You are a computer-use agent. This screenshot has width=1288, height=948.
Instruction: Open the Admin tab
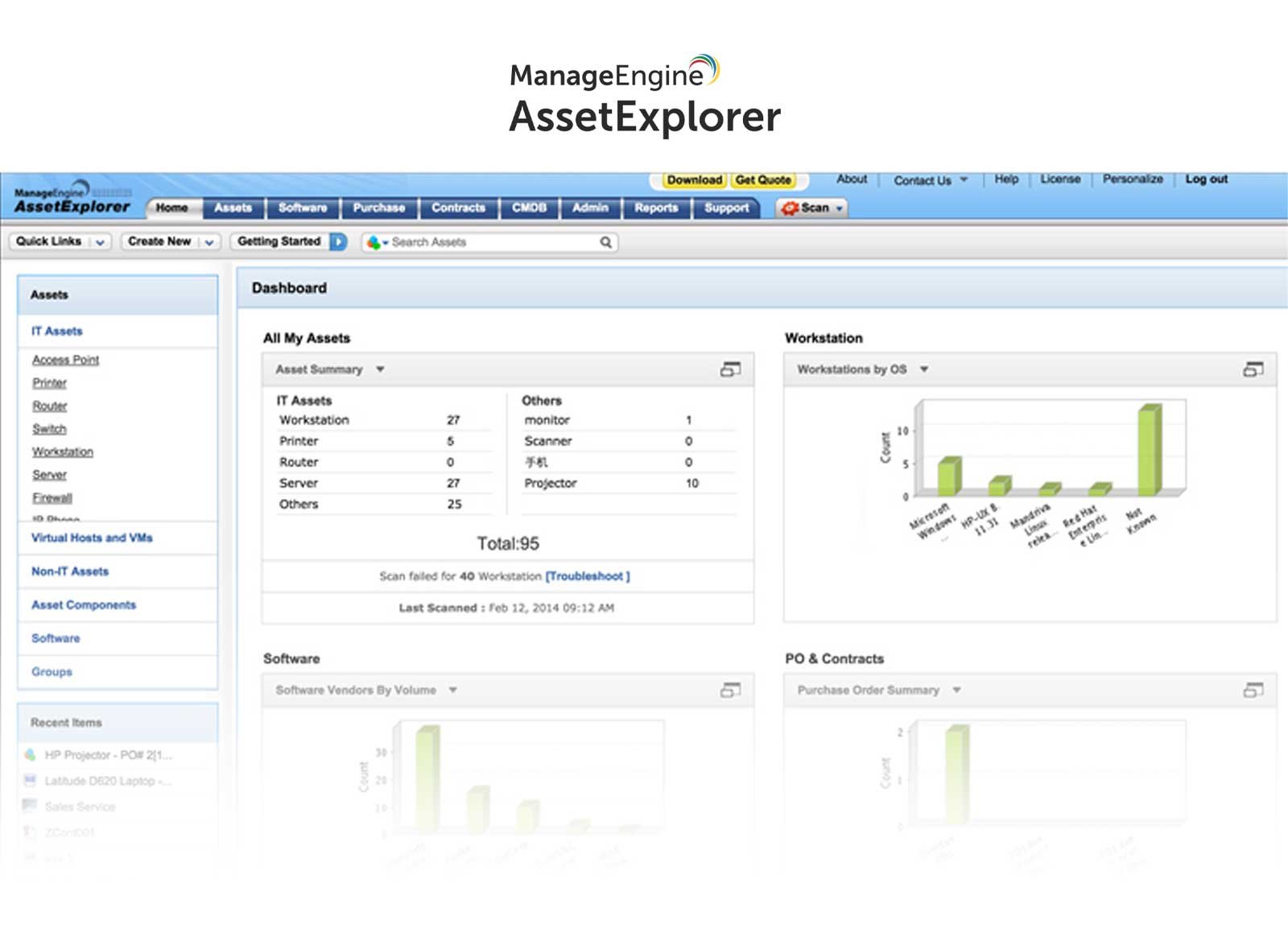[590, 208]
